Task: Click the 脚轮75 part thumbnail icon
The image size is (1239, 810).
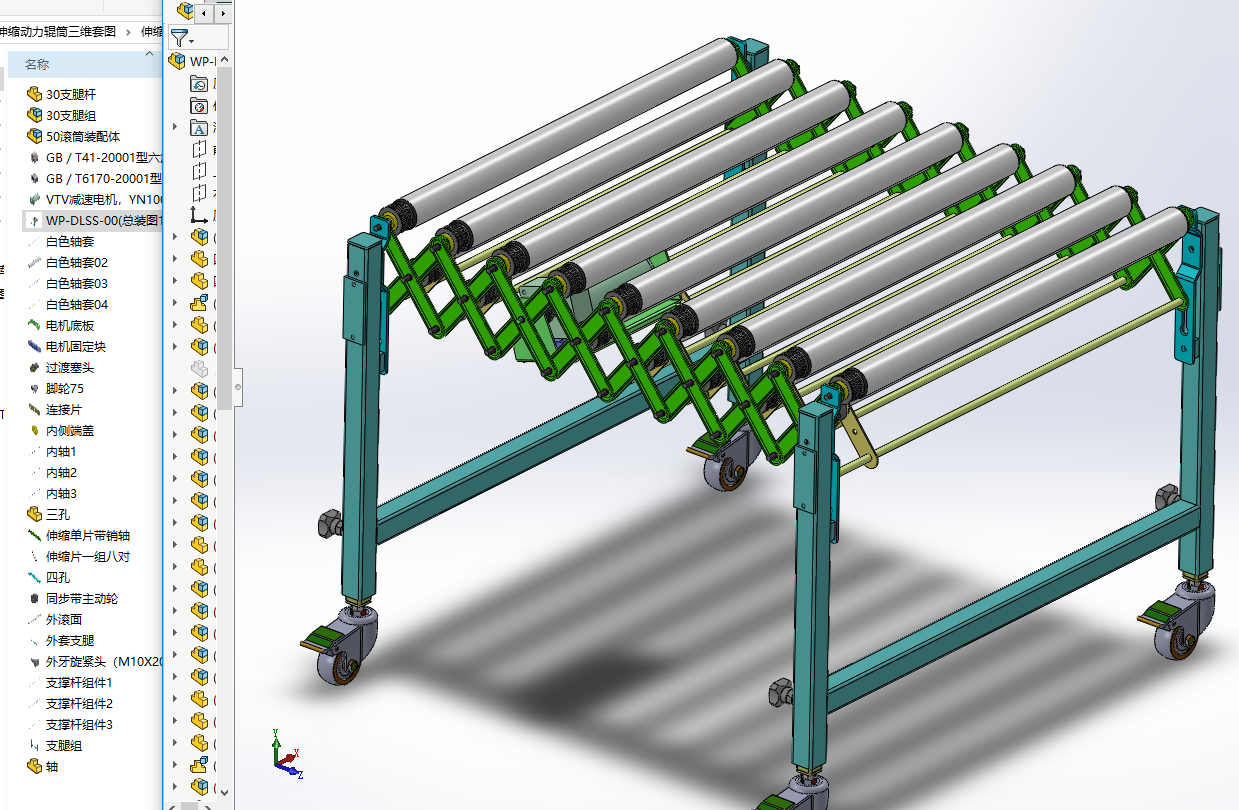Action: pyautogui.click(x=35, y=388)
